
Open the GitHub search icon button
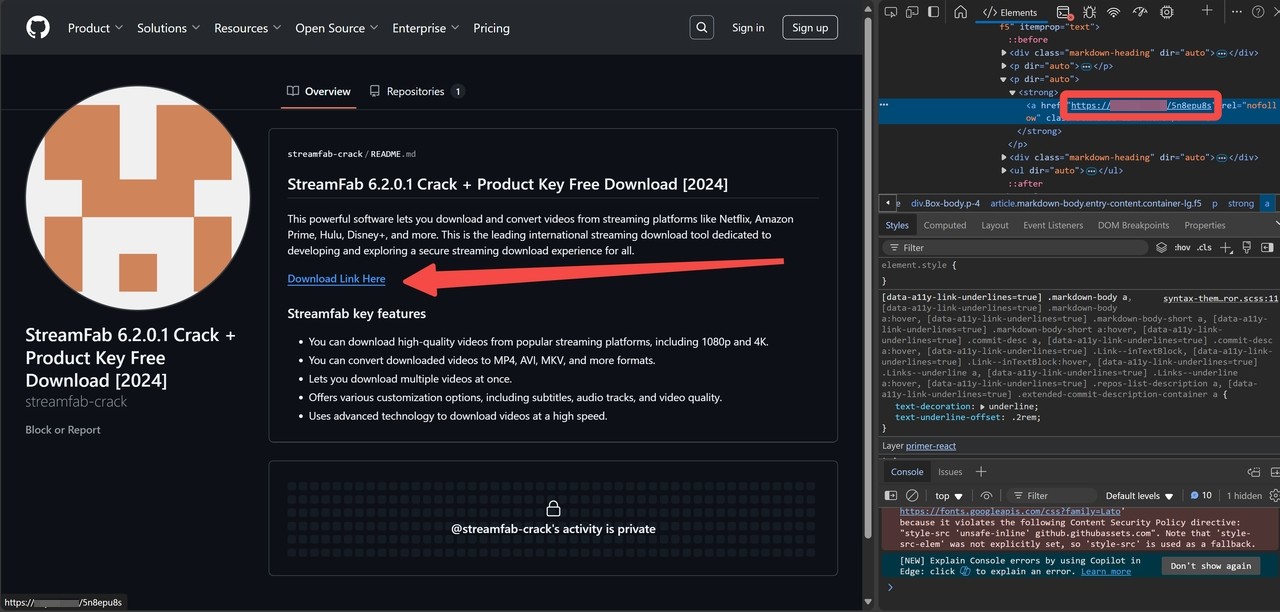click(702, 28)
